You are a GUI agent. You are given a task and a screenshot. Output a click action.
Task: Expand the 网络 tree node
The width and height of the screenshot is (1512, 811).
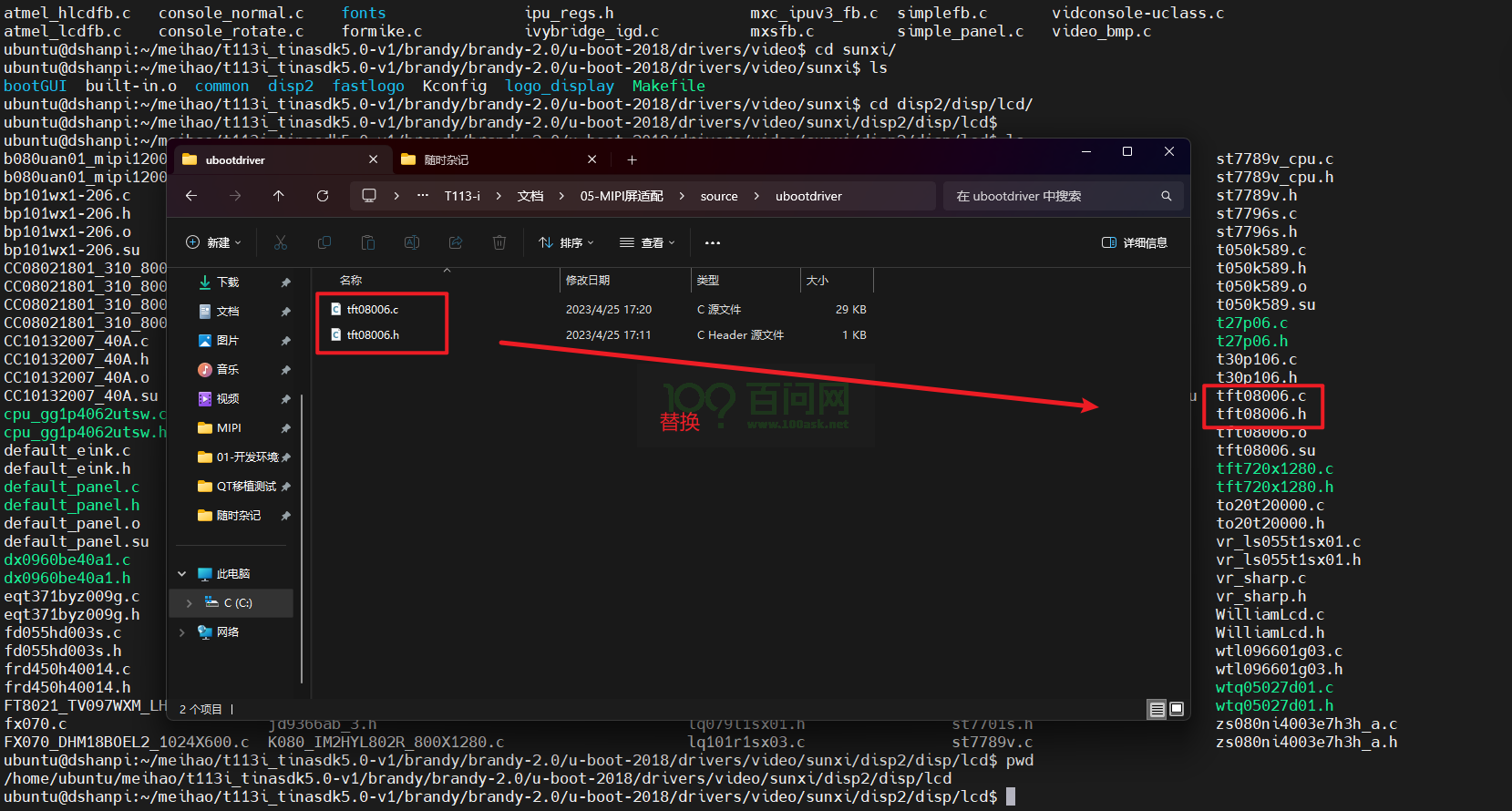click(x=182, y=632)
